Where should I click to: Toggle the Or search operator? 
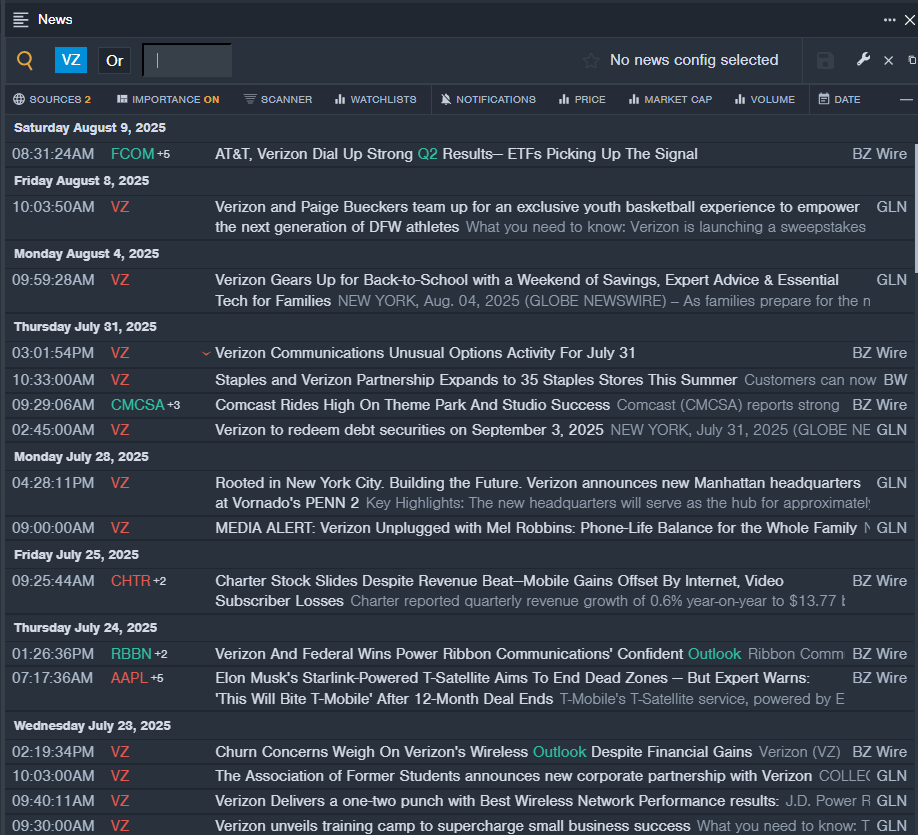[x=115, y=60]
